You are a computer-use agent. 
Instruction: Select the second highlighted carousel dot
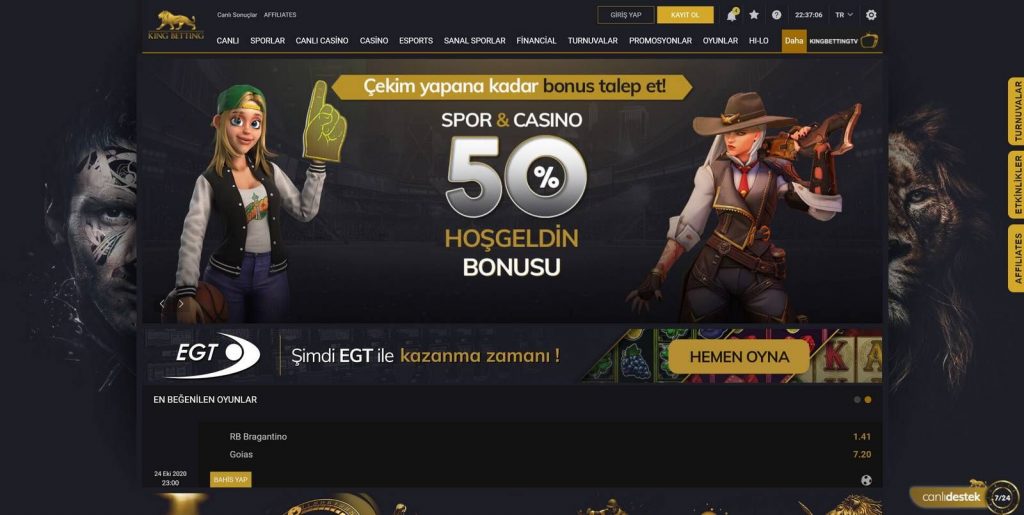coord(868,399)
